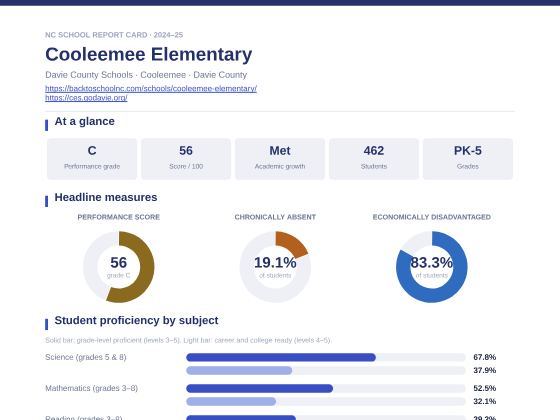Click the Mathematics (grades 3–8) label
Screen dimensions: 560x420
[x=91, y=388]
